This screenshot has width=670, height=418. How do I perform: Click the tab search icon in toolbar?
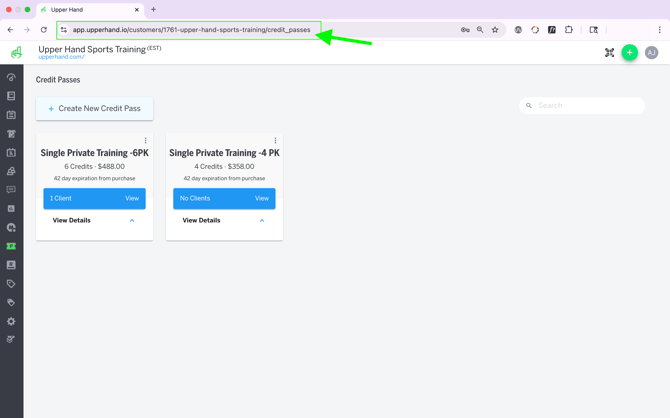pos(594,30)
